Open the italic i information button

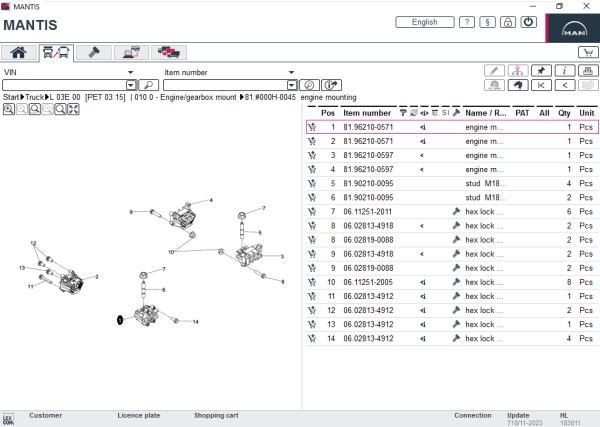point(564,71)
